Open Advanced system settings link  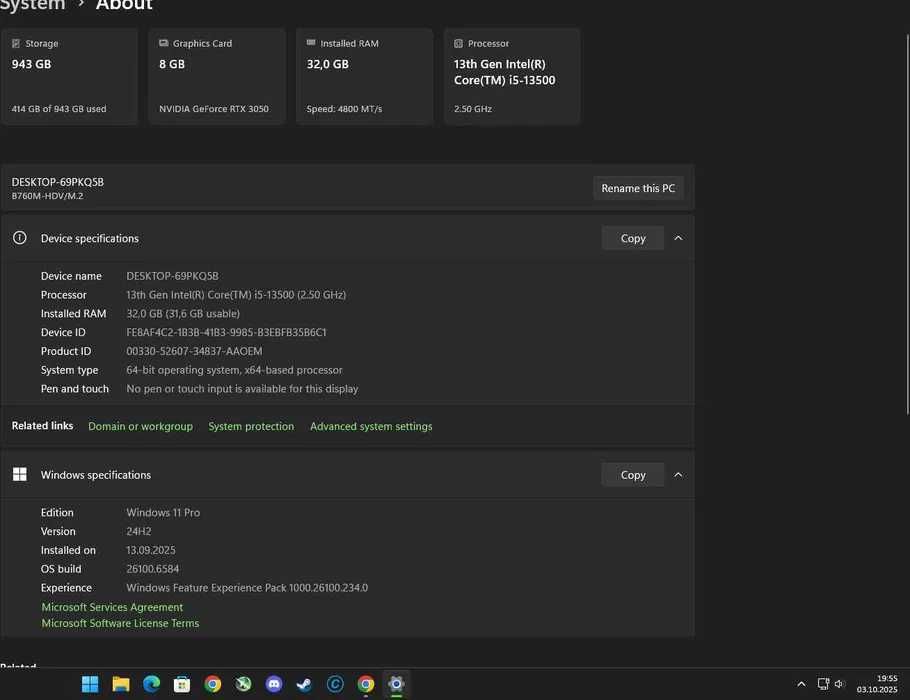371,426
